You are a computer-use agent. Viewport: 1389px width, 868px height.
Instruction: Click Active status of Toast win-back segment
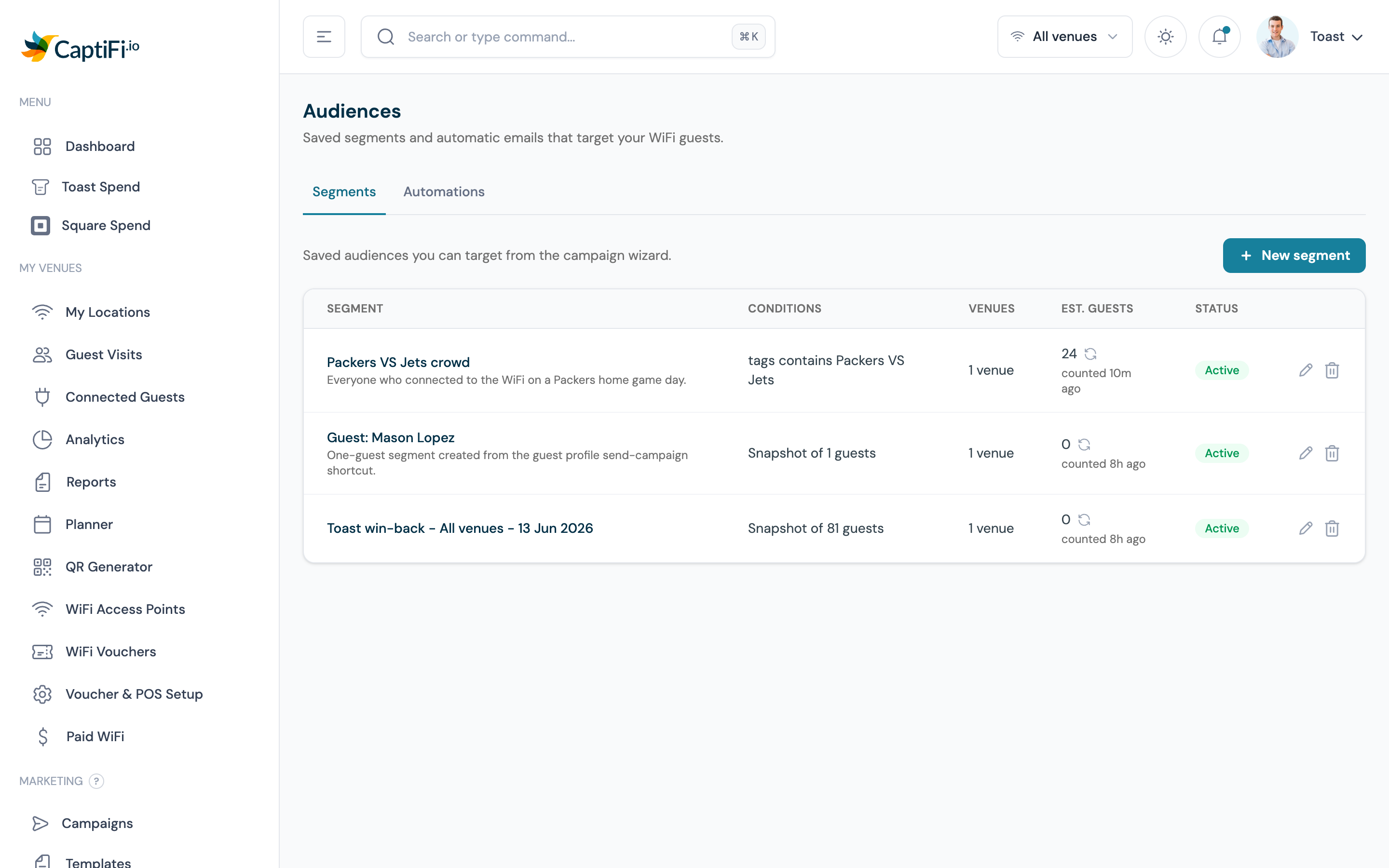coord(1221,528)
